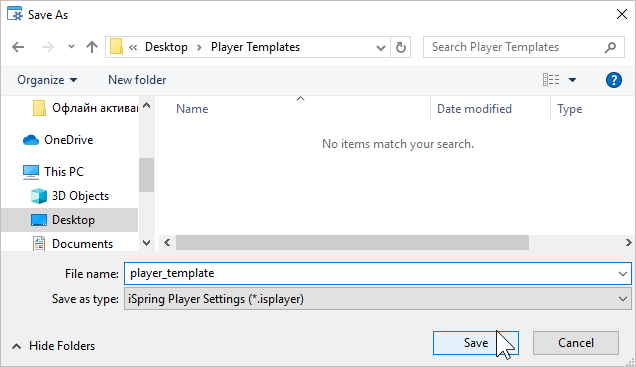Expand the File name history dropdown
Screen dimensions: 636x367
tap(623, 274)
